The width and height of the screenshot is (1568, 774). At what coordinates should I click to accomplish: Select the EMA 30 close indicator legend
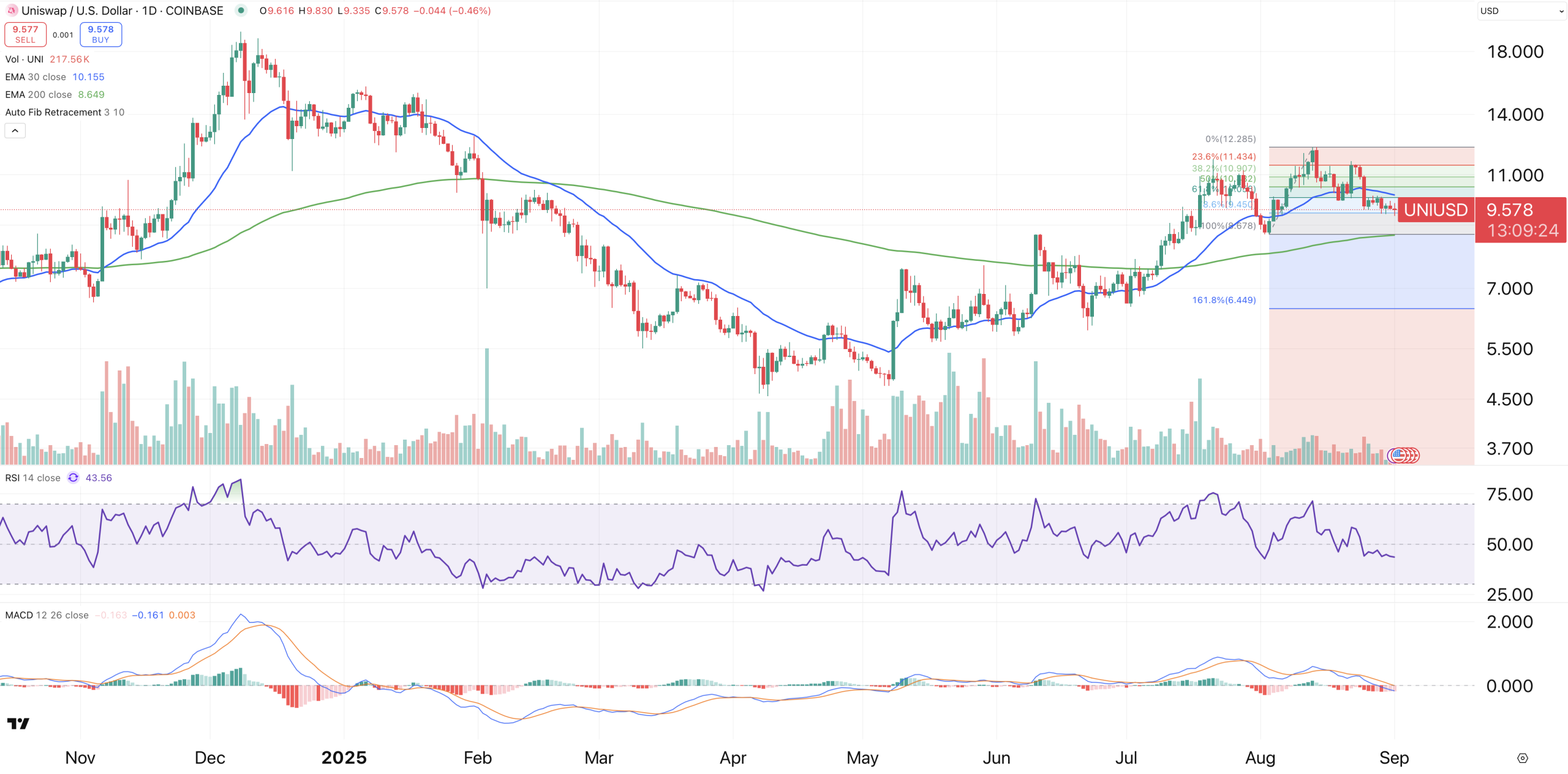tap(36, 77)
